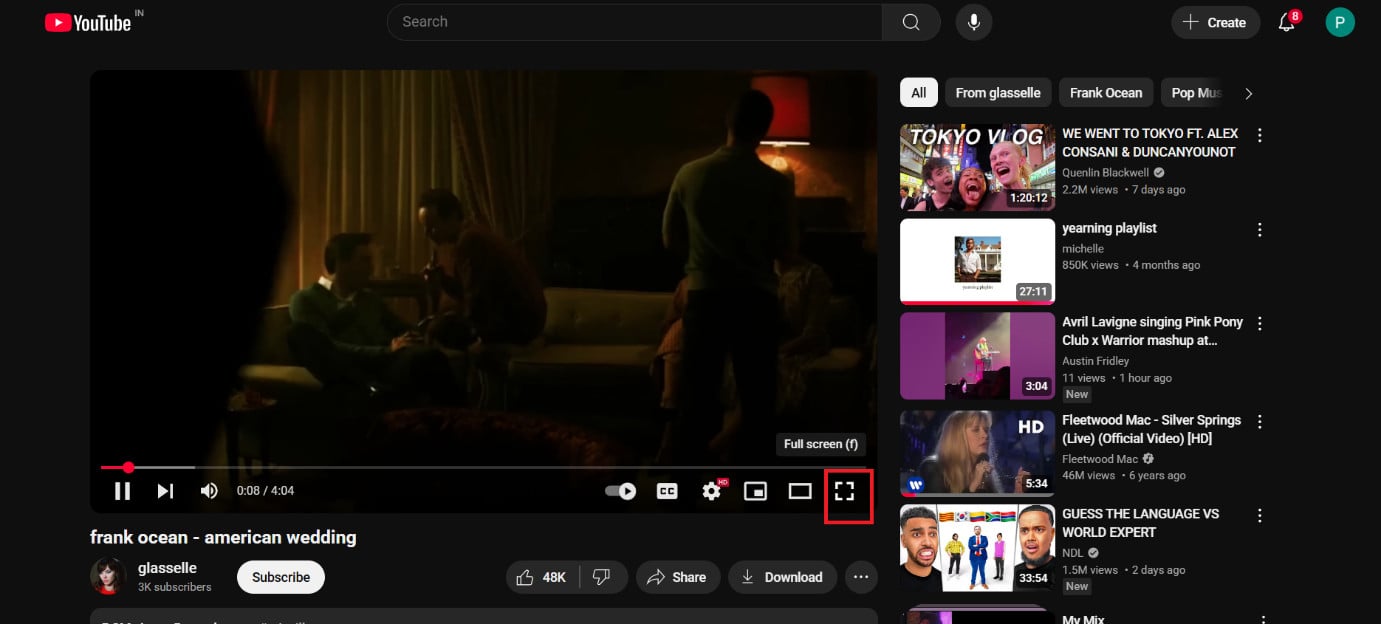Switch to miniplayer mode
This screenshot has height=624, width=1381.
point(756,491)
